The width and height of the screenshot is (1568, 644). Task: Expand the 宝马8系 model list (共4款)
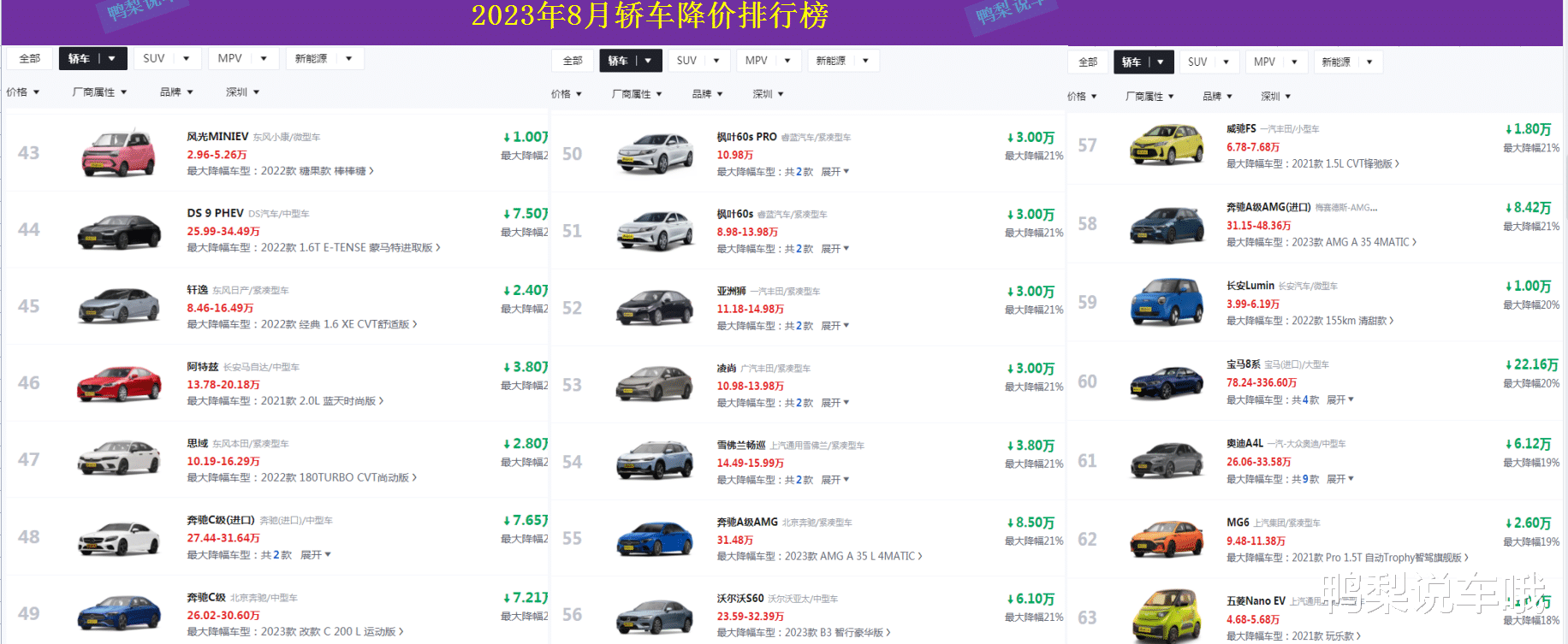(1339, 399)
